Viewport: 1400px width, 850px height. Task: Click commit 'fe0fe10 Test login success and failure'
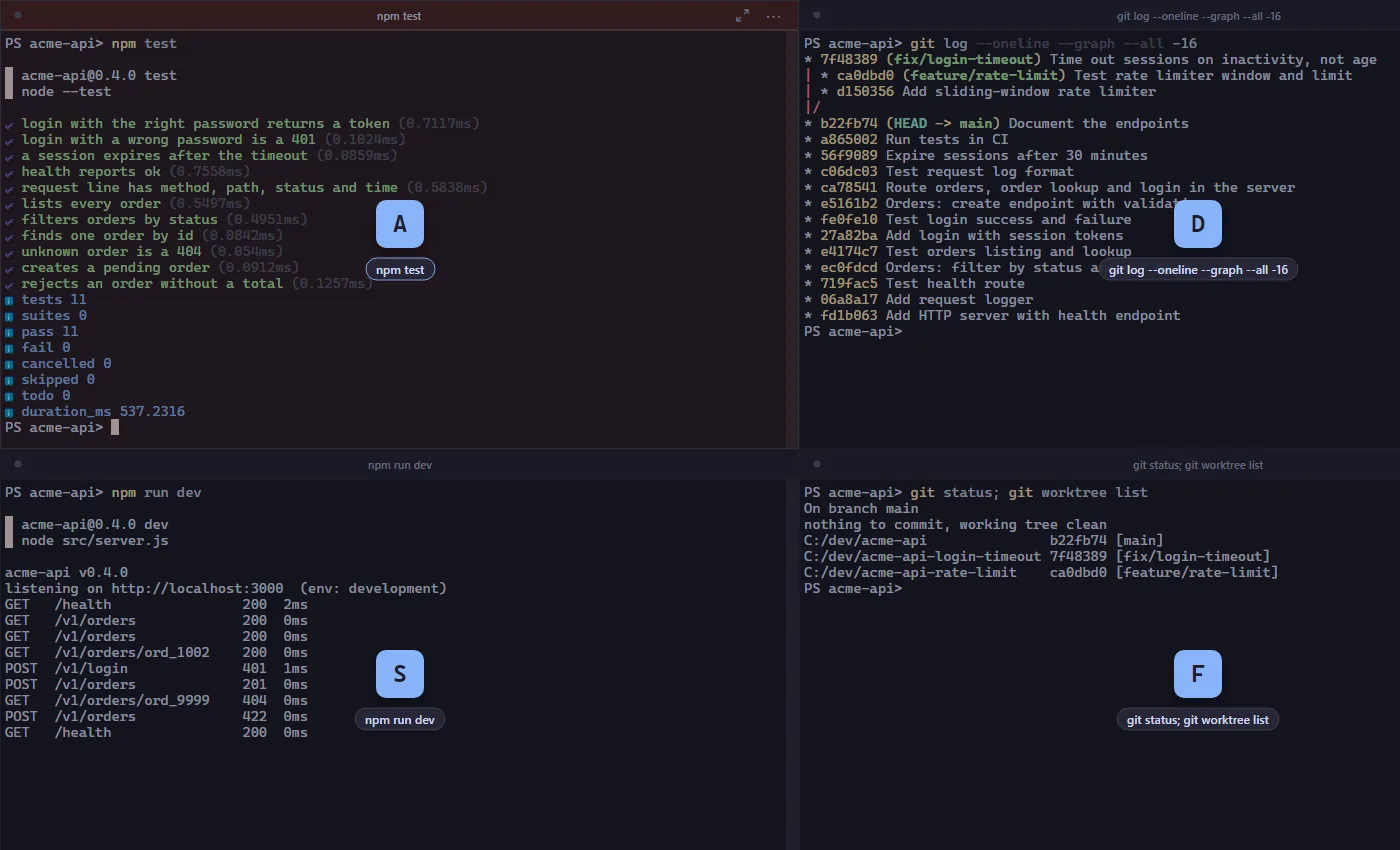point(976,220)
